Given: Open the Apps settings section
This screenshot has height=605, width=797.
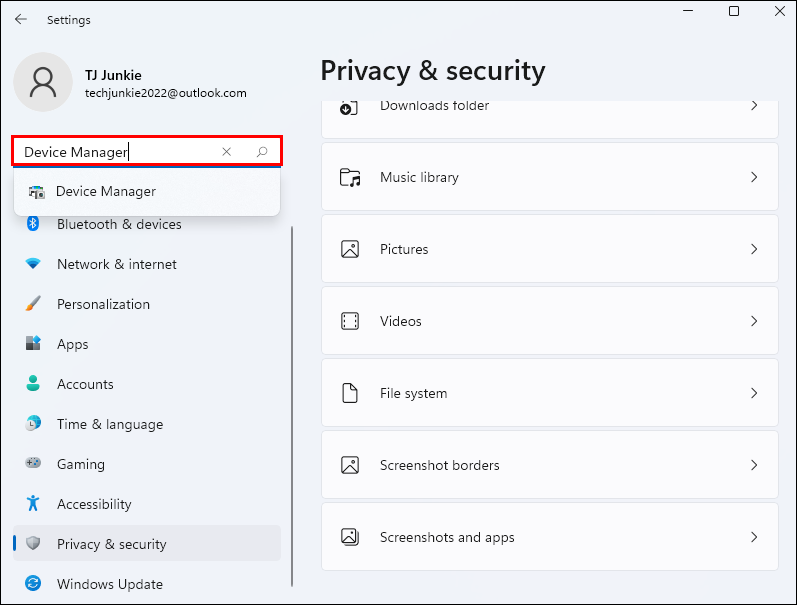Looking at the screenshot, I should click(72, 344).
